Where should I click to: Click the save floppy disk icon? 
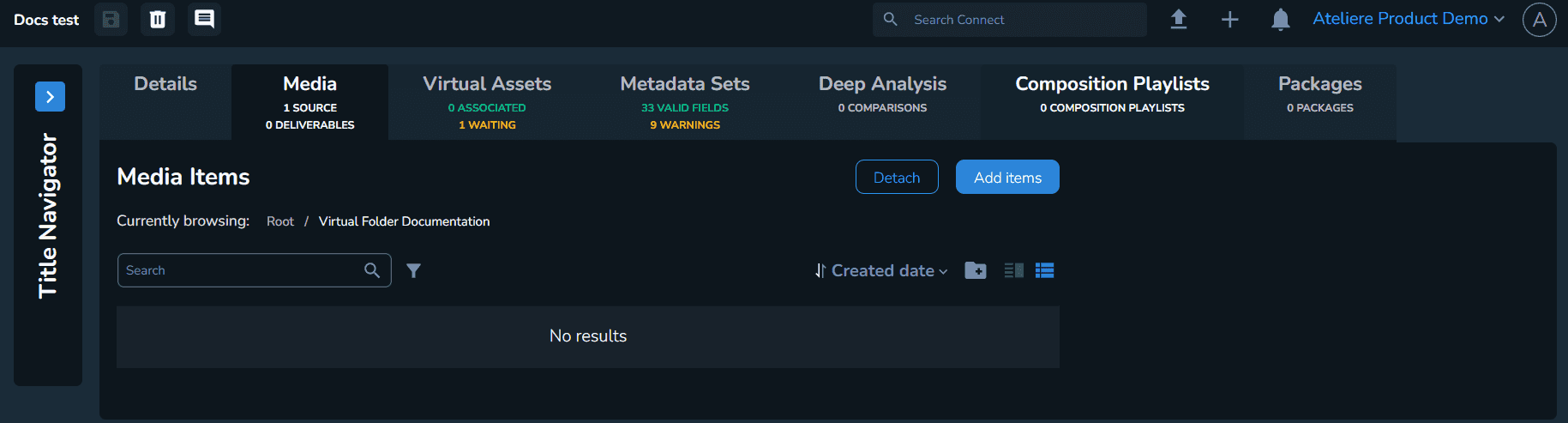[x=111, y=19]
